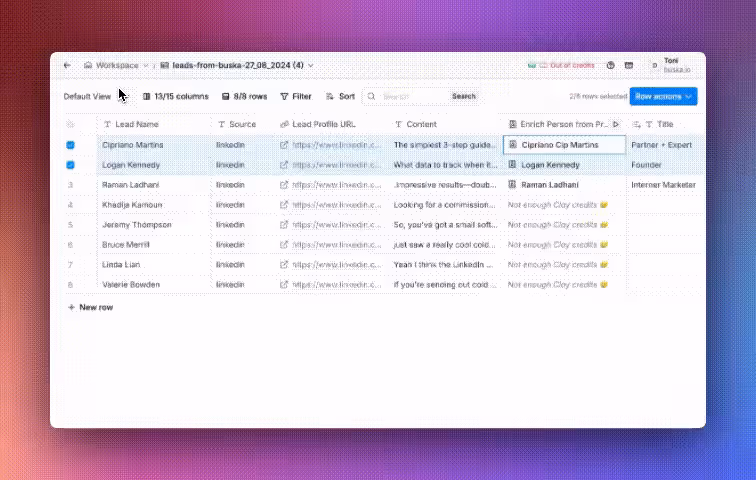Click the 'Bruce Merrill' lead name cell
The height and width of the screenshot is (480, 756).
pyautogui.click(x=154, y=245)
